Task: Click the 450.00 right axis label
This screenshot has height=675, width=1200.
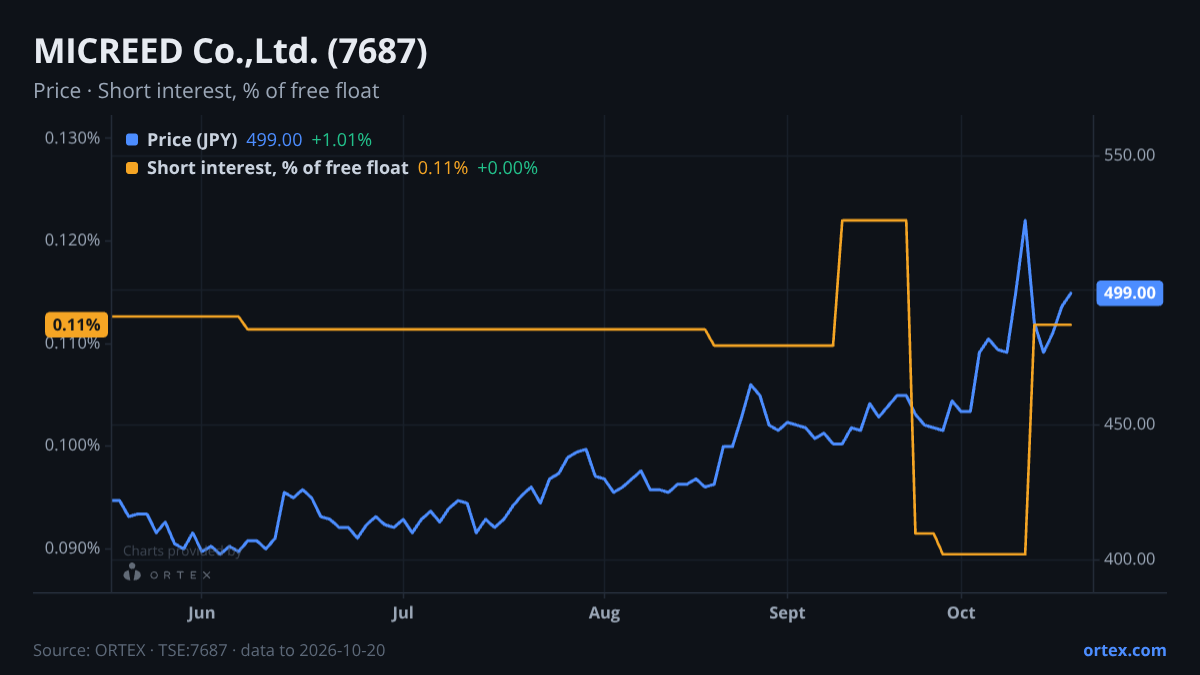Action: [x=1130, y=424]
